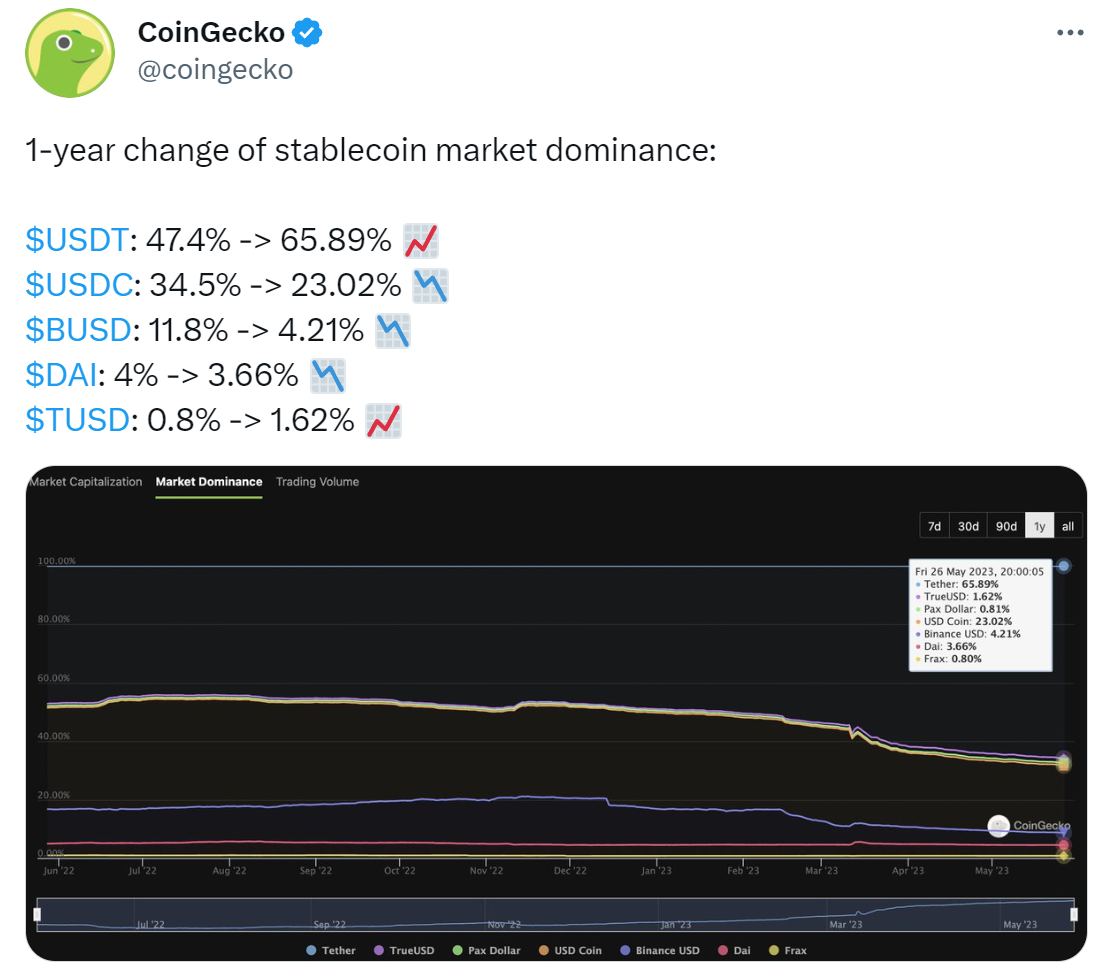Screen dimensions: 1107x979
Task: Toggle the Binance USD legend entry
Action: click(659, 950)
